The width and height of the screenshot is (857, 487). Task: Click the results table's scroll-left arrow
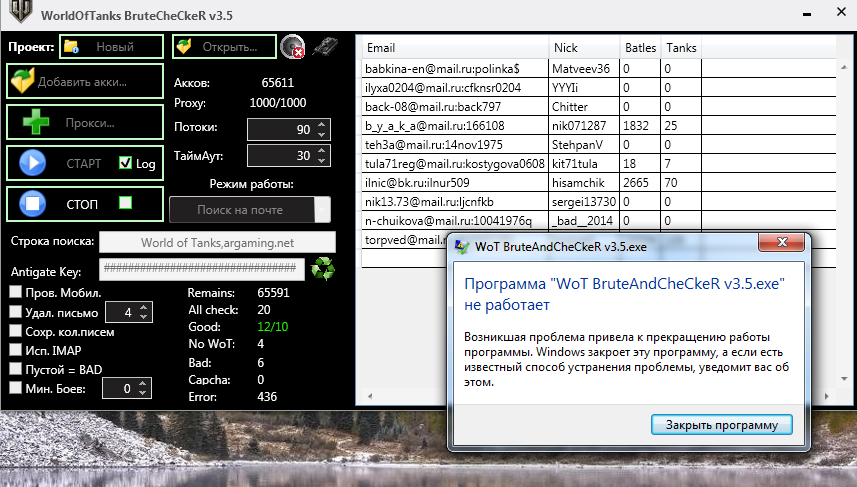pos(370,396)
